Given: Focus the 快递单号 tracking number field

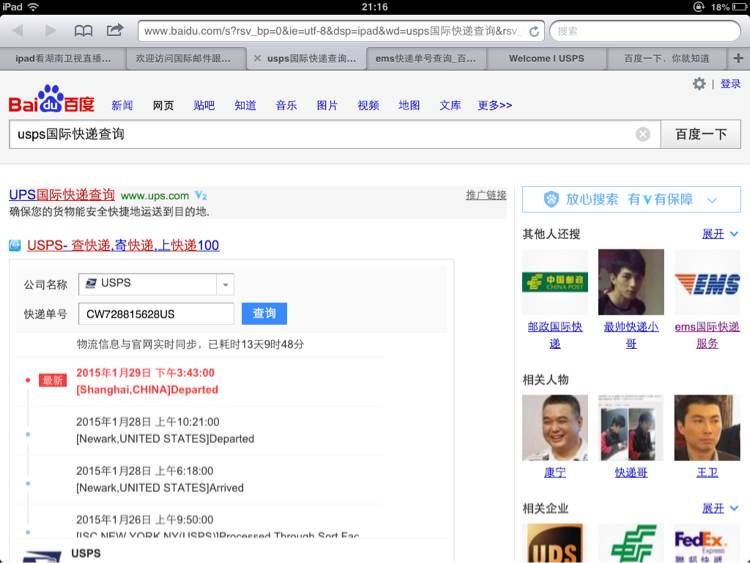Looking at the screenshot, I should point(156,314).
